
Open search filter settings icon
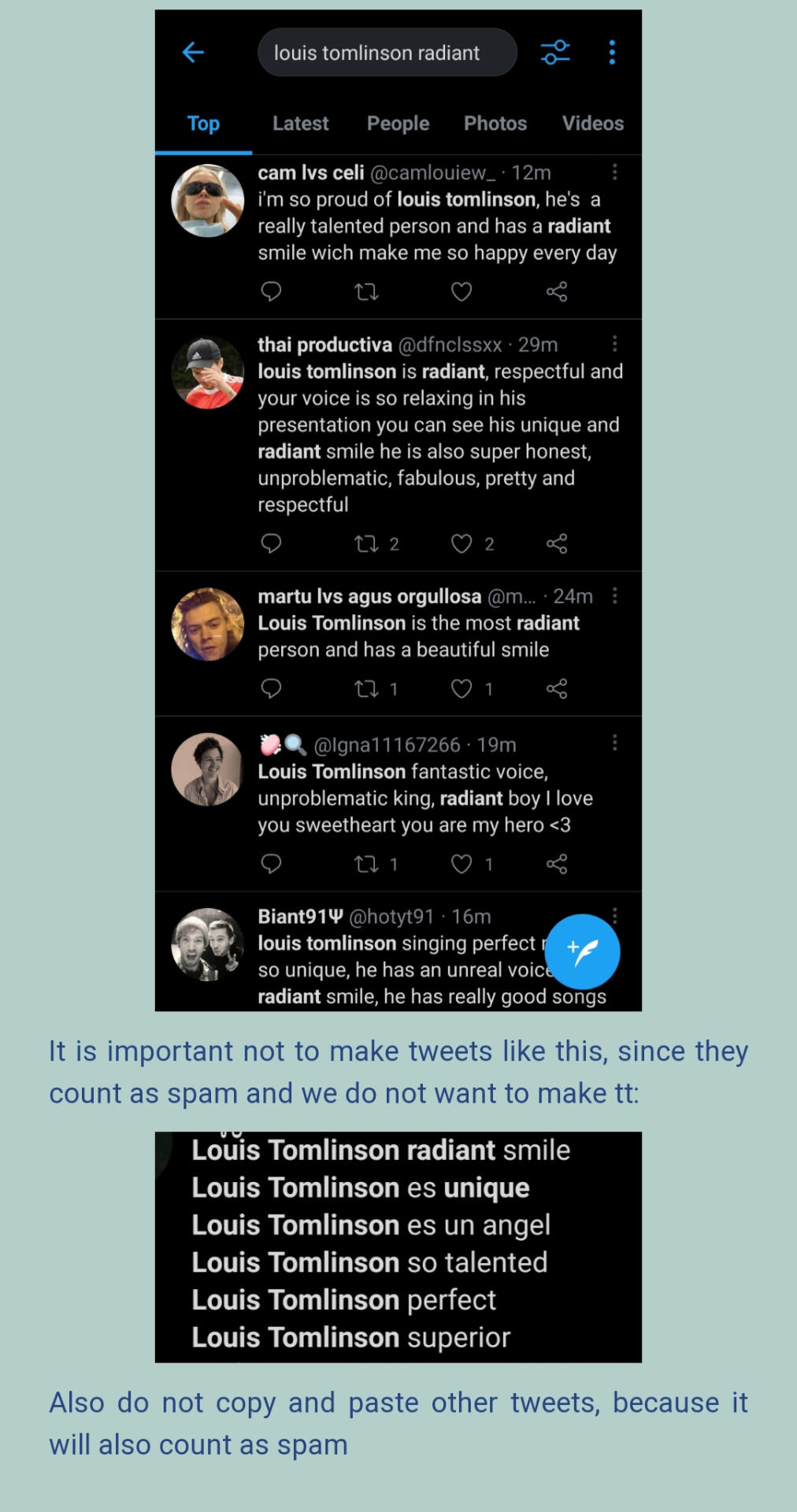click(x=555, y=53)
